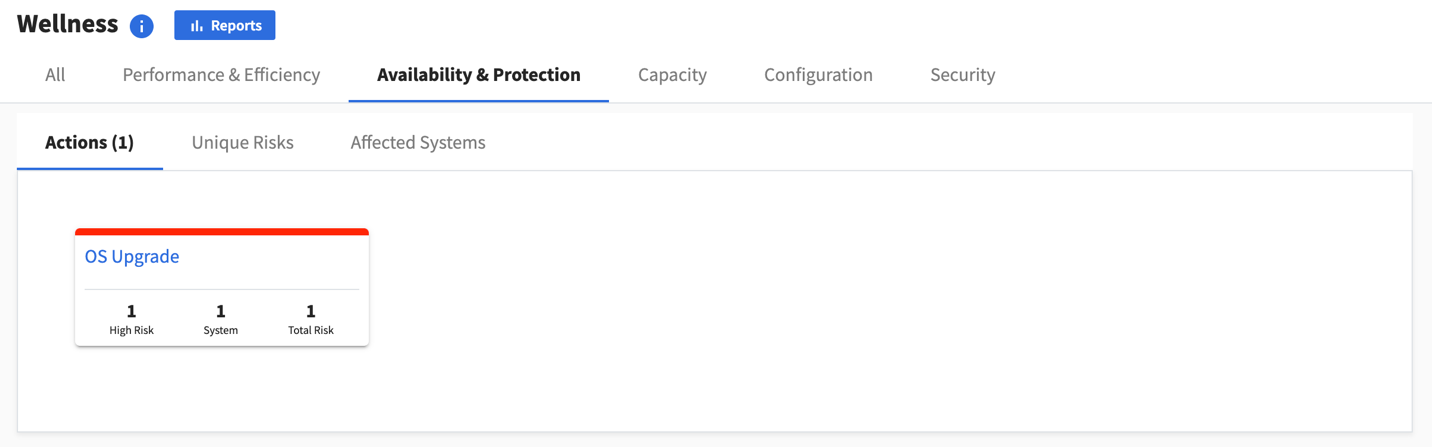
Task: Open the Configuration tab
Action: (x=818, y=75)
